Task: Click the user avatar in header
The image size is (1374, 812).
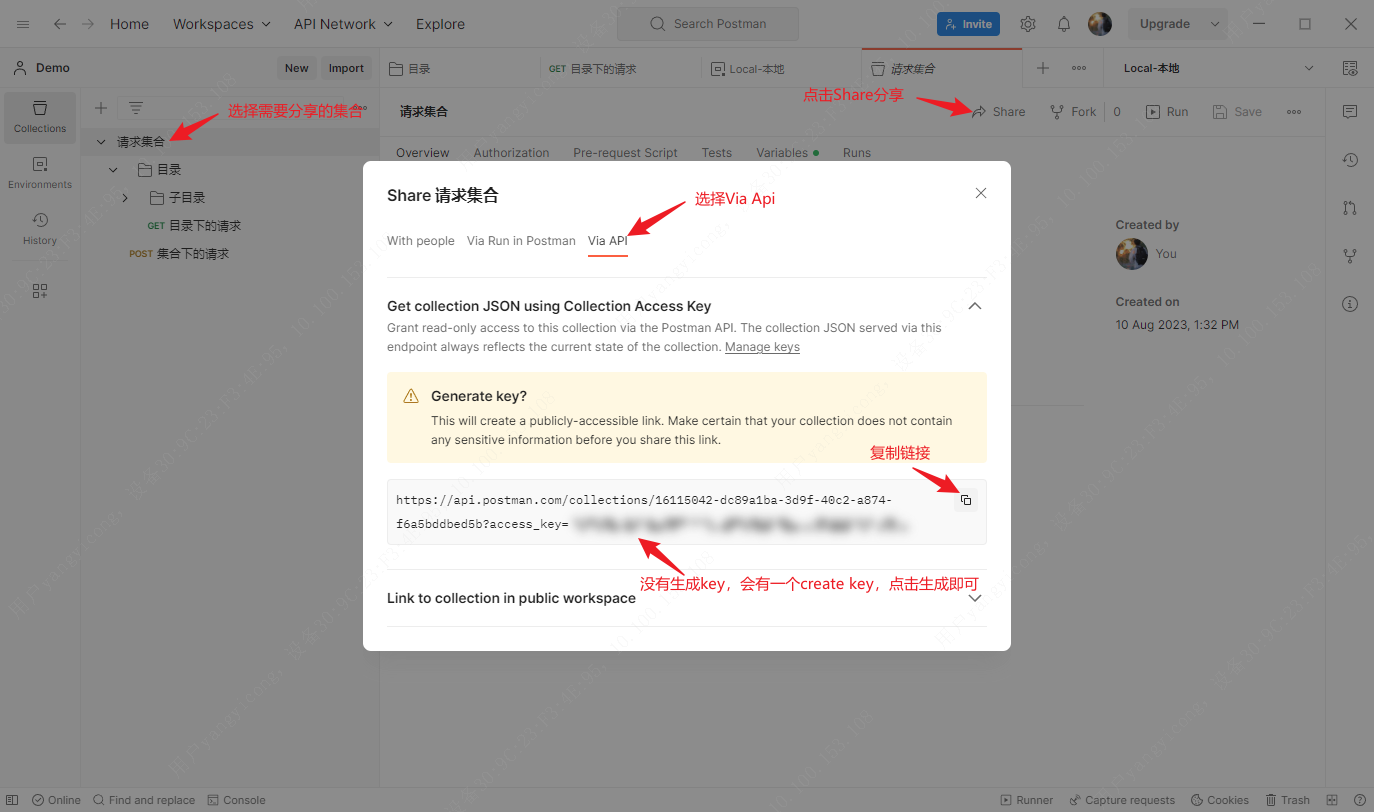Action: (x=1100, y=24)
